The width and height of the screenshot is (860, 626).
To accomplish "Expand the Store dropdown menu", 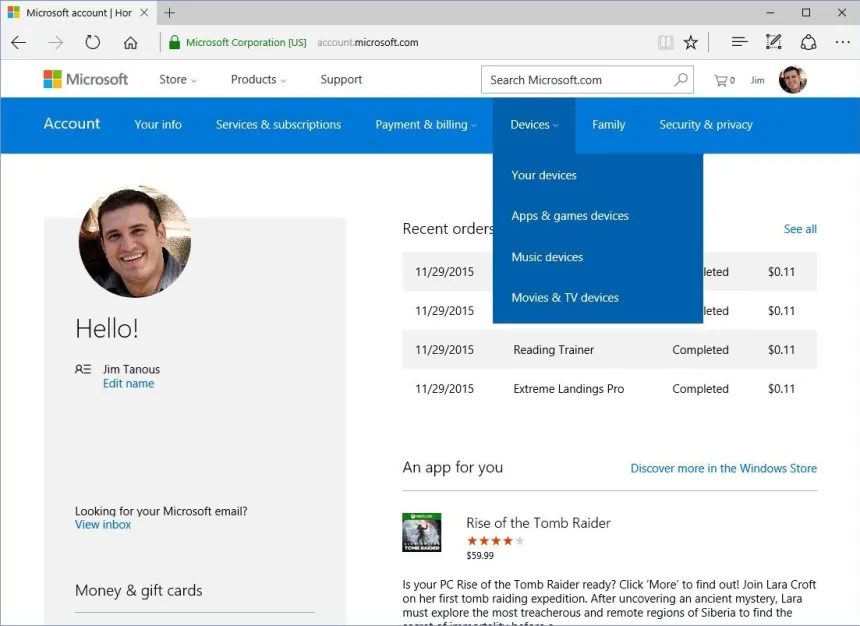I will (177, 80).
